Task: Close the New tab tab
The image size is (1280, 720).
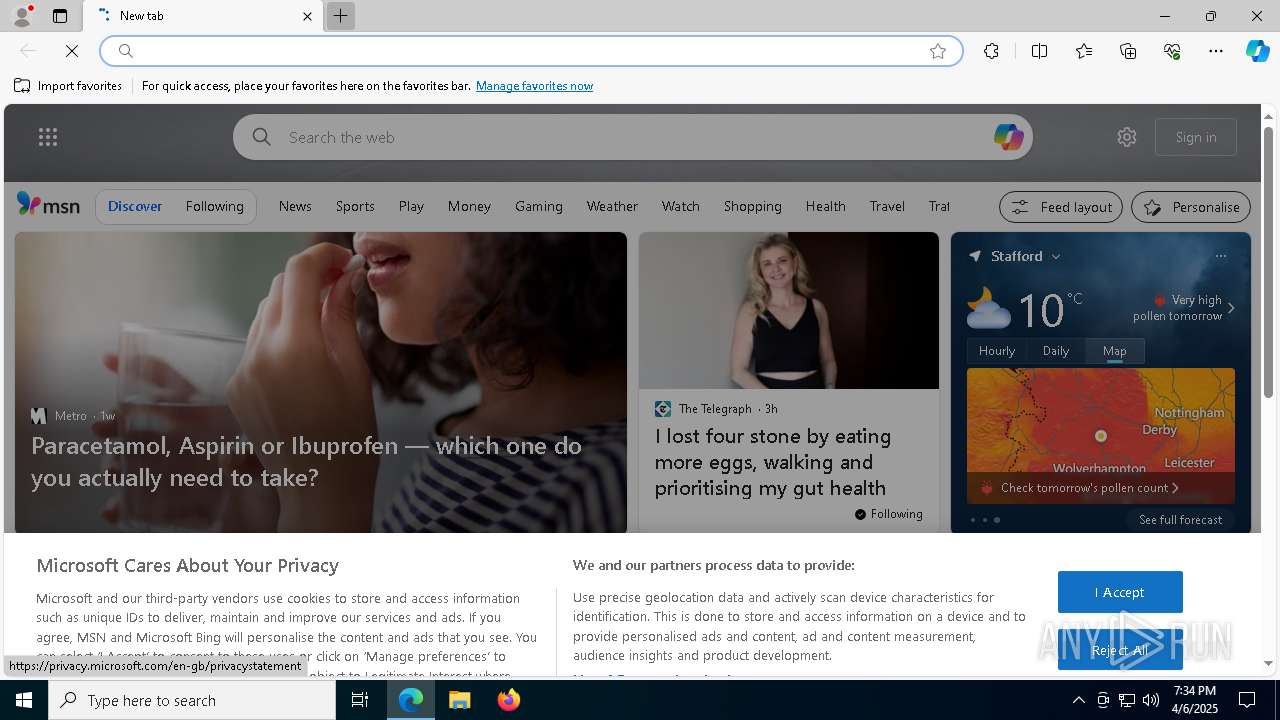Action: tap(307, 16)
